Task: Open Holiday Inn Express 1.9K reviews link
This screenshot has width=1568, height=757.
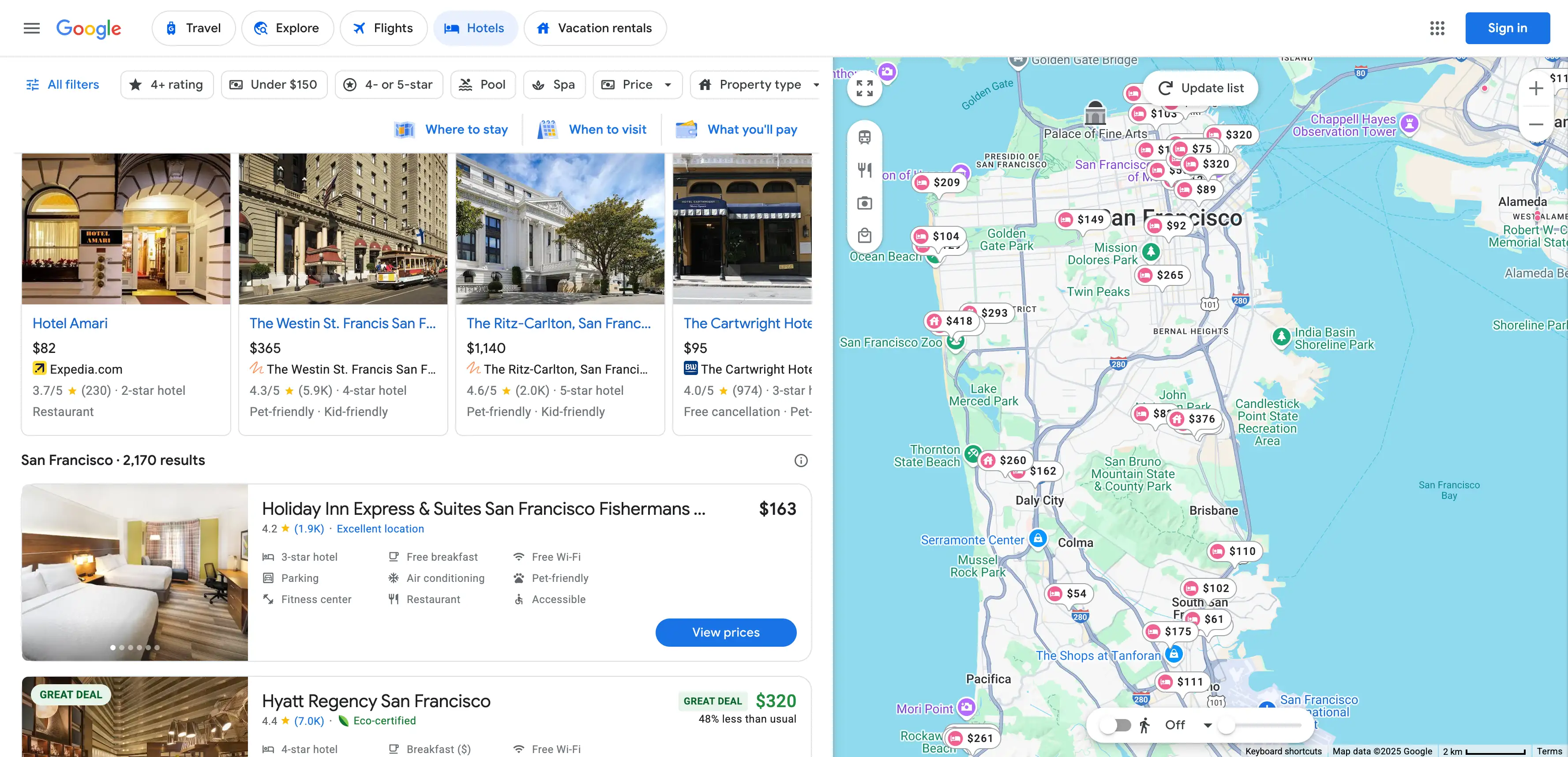Action: 308,529
